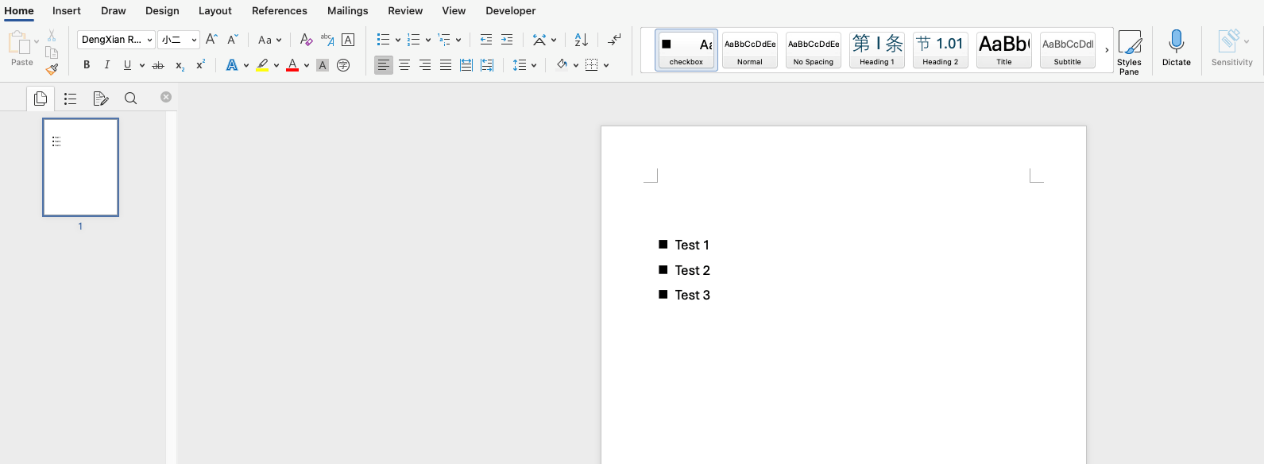
Task: Switch to the Design tab
Action: [x=162, y=11]
